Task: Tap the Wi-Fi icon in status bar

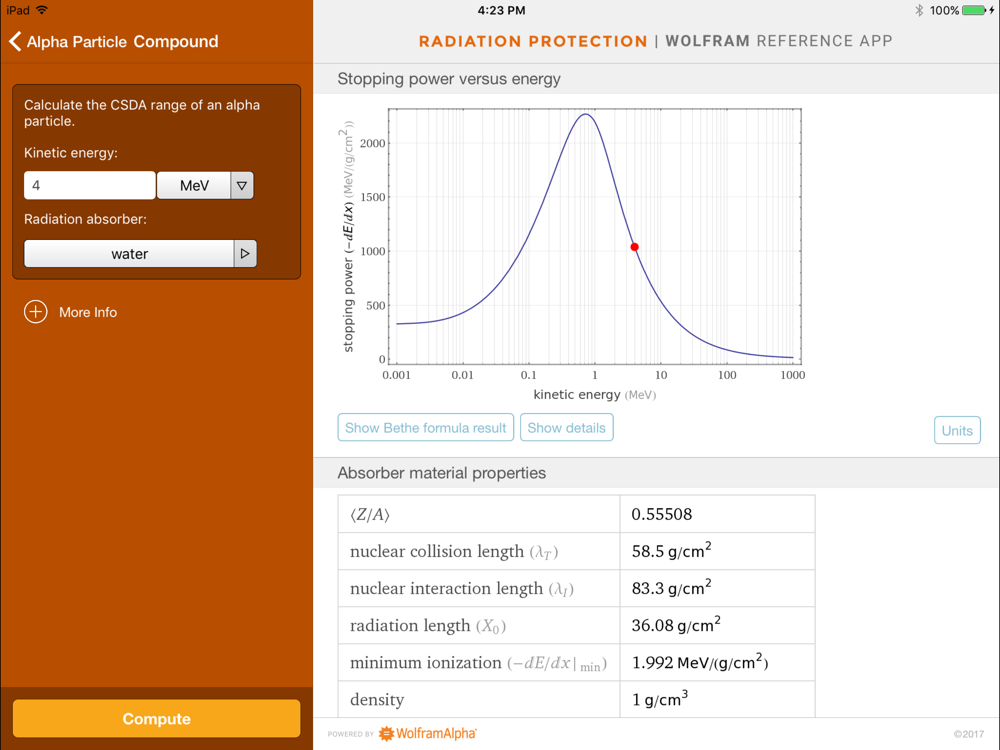Action: click(42, 10)
